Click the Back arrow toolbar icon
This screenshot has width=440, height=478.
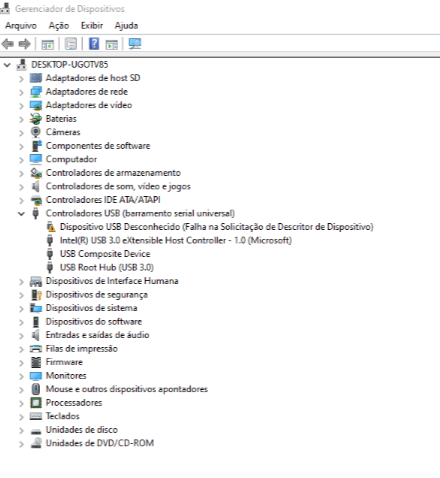(8, 44)
